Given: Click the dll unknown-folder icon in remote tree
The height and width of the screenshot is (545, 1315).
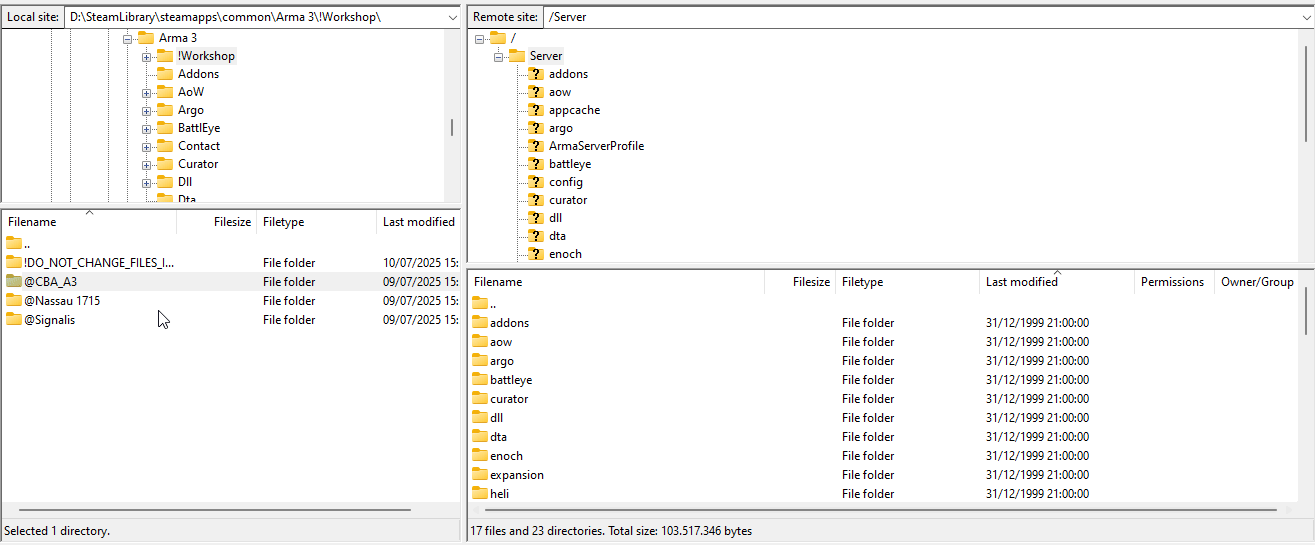Looking at the screenshot, I should point(536,218).
